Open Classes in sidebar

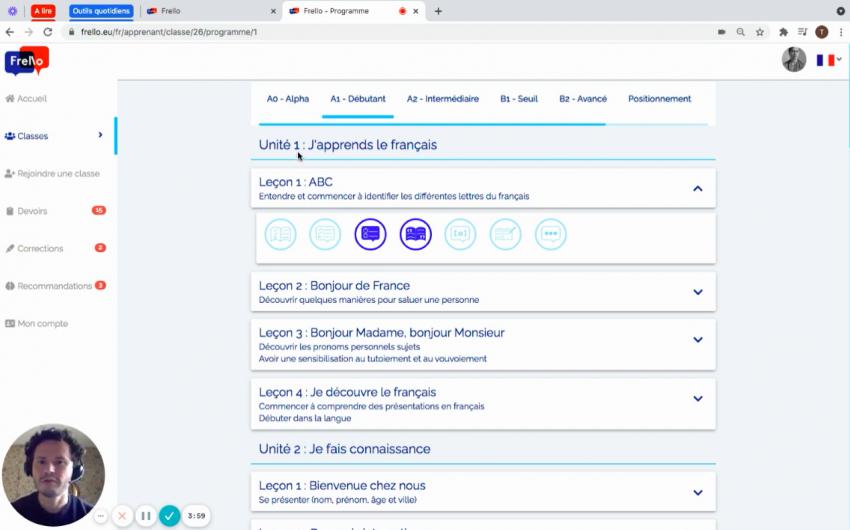click(27, 136)
